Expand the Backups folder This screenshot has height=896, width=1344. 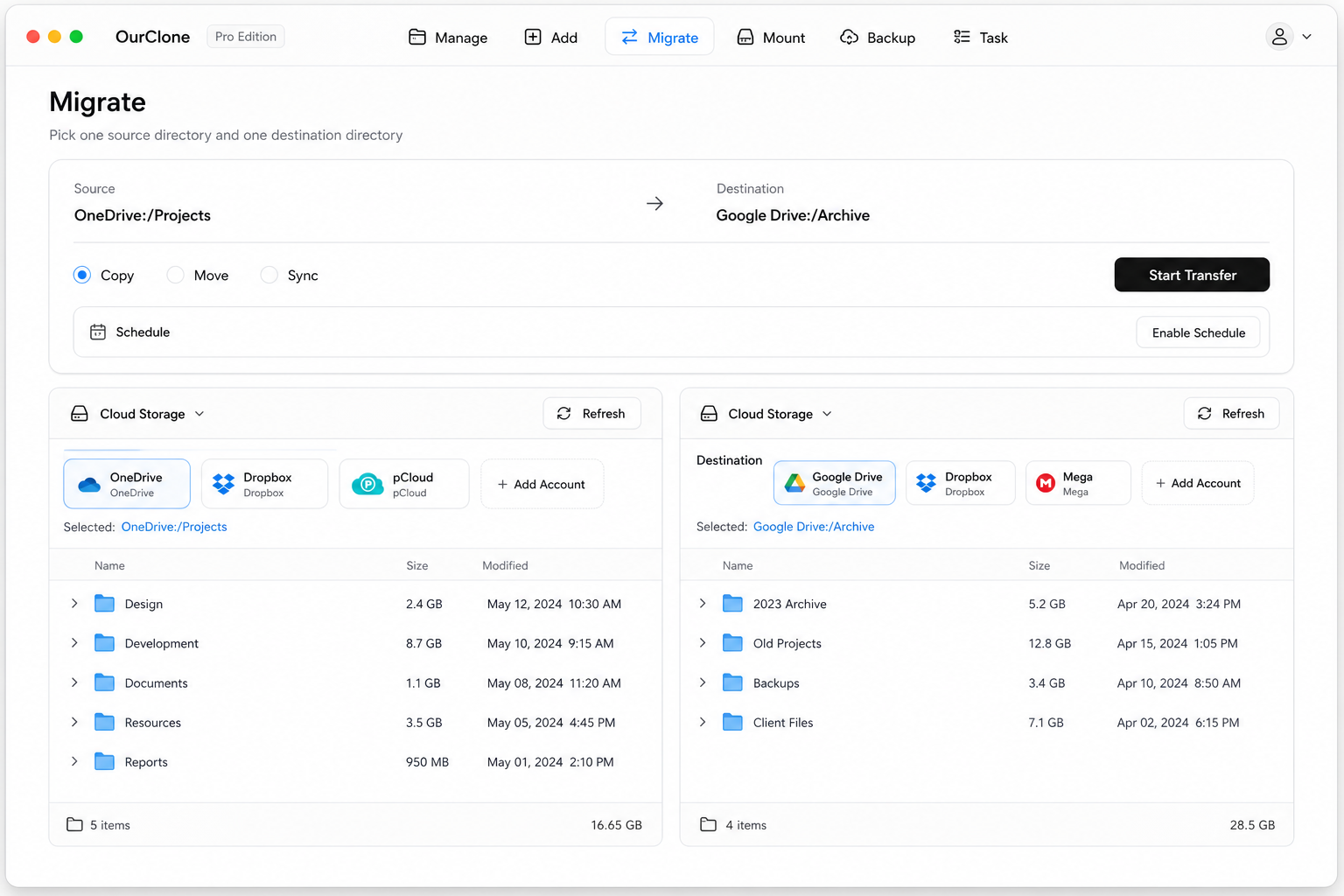pyautogui.click(x=703, y=682)
